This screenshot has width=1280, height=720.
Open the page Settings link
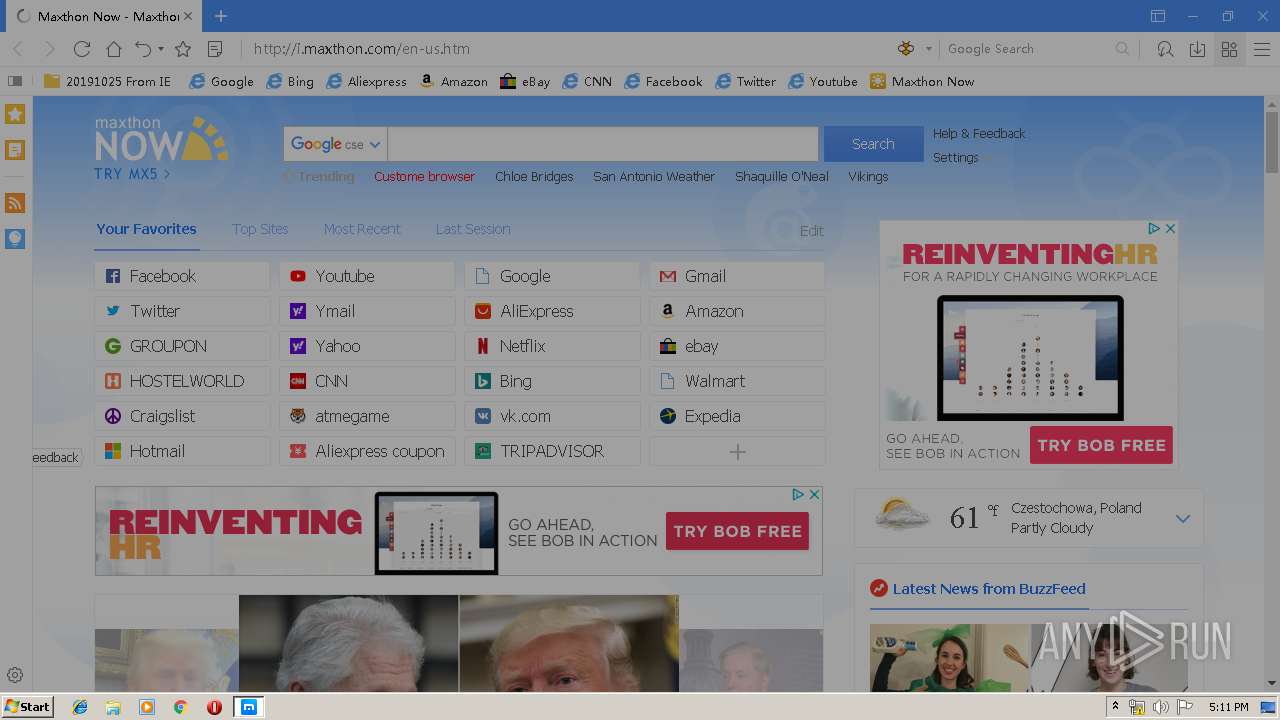(x=955, y=157)
